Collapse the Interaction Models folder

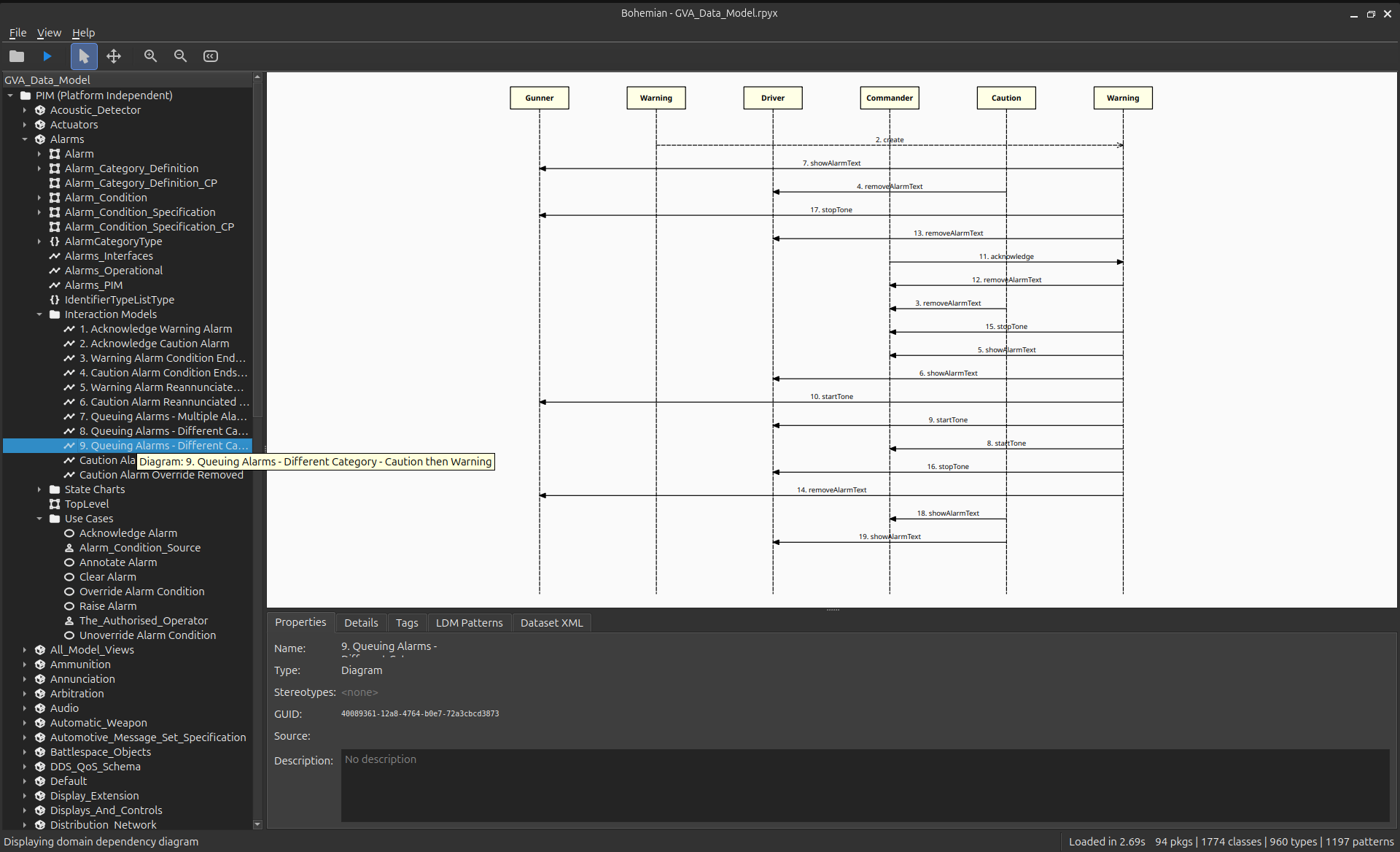39,314
